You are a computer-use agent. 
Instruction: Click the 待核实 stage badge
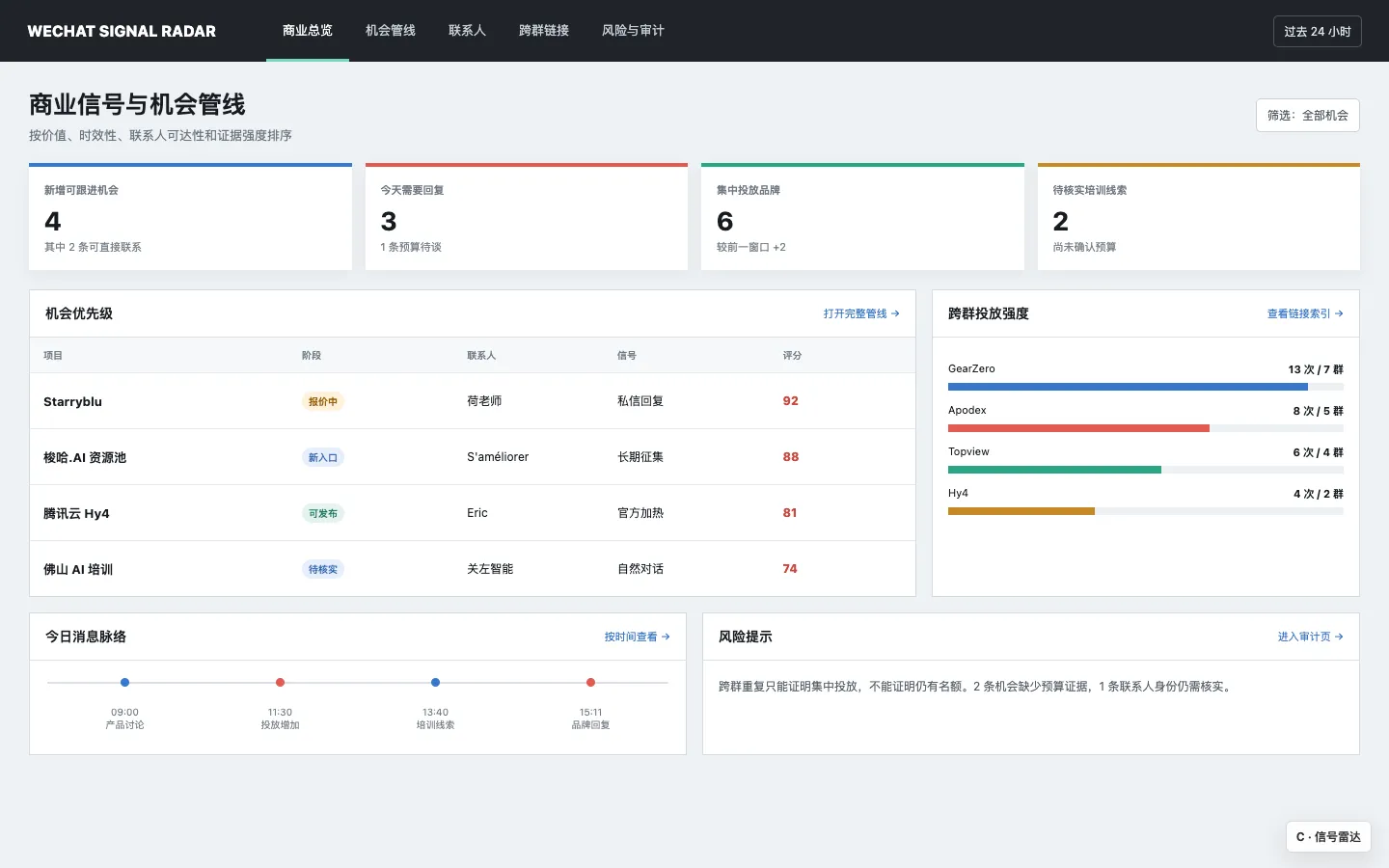[x=323, y=569]
